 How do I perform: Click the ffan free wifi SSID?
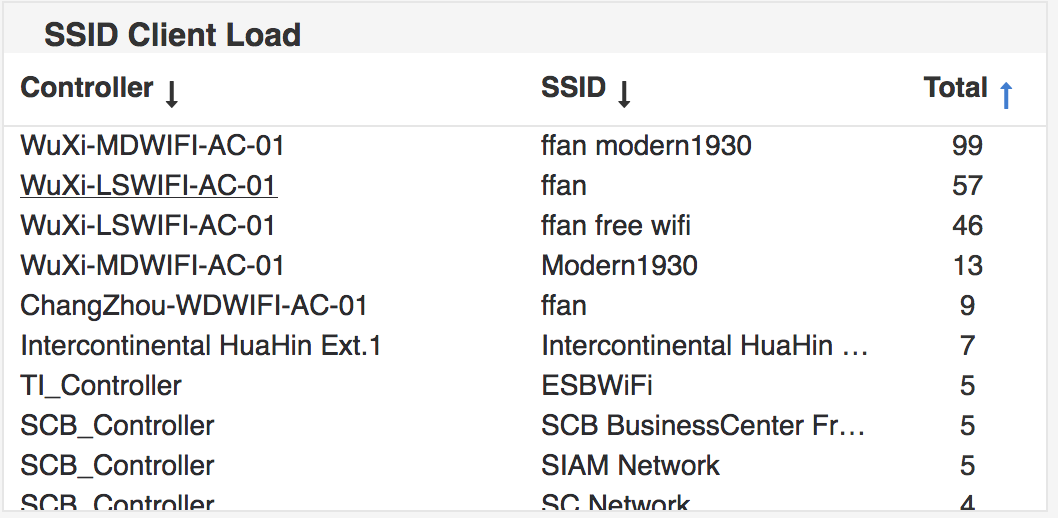tap(616, 225)
